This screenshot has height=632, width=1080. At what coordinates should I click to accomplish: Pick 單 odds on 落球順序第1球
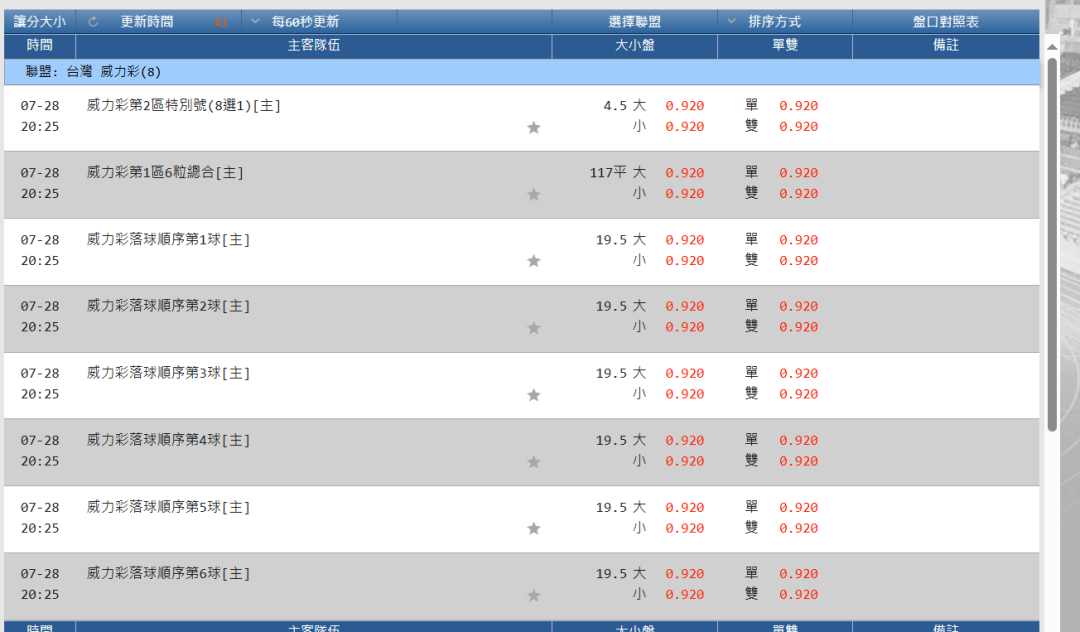click(x=799, y=240)
